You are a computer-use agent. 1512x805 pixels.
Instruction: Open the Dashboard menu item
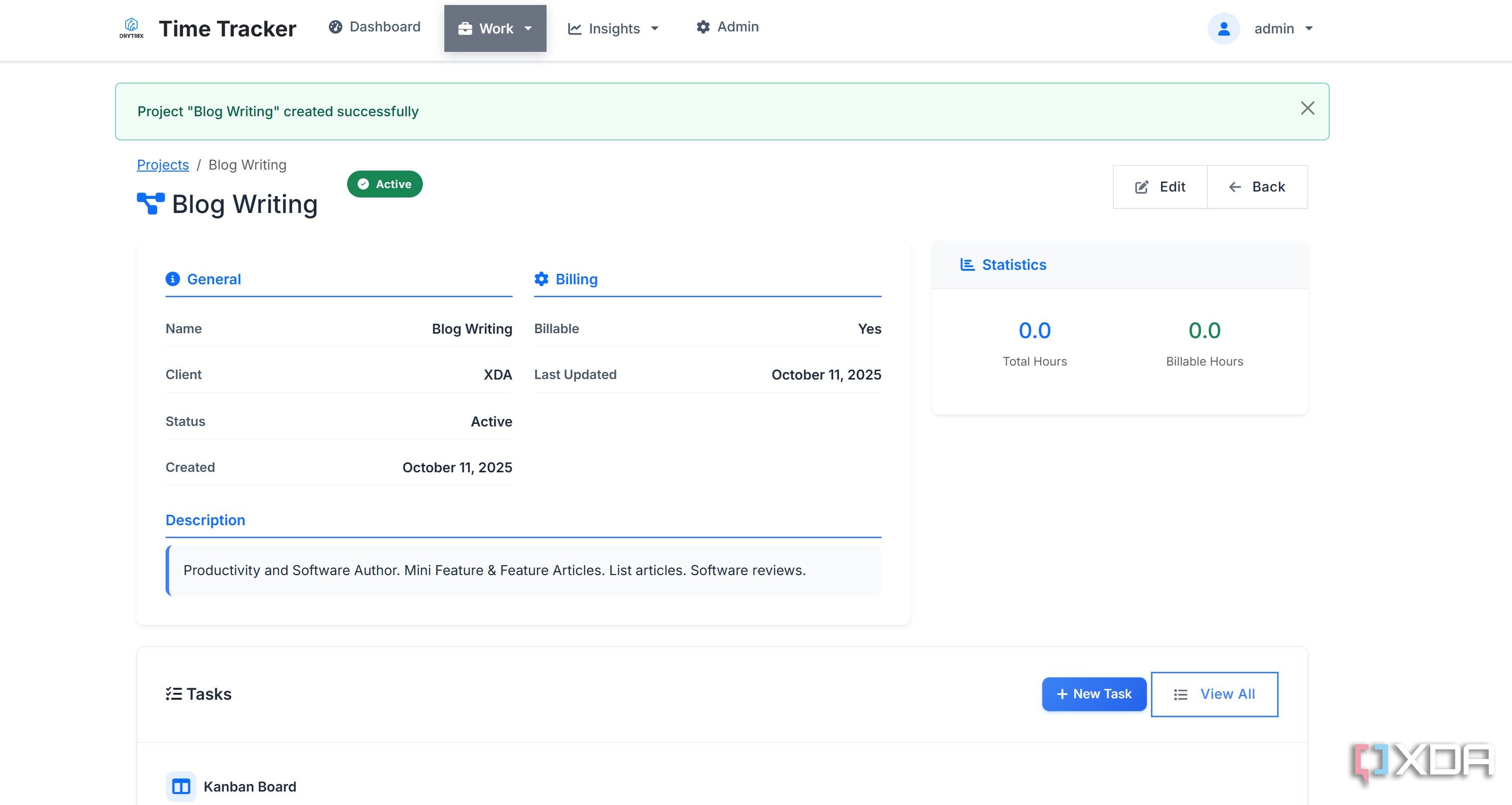point(375,27)
